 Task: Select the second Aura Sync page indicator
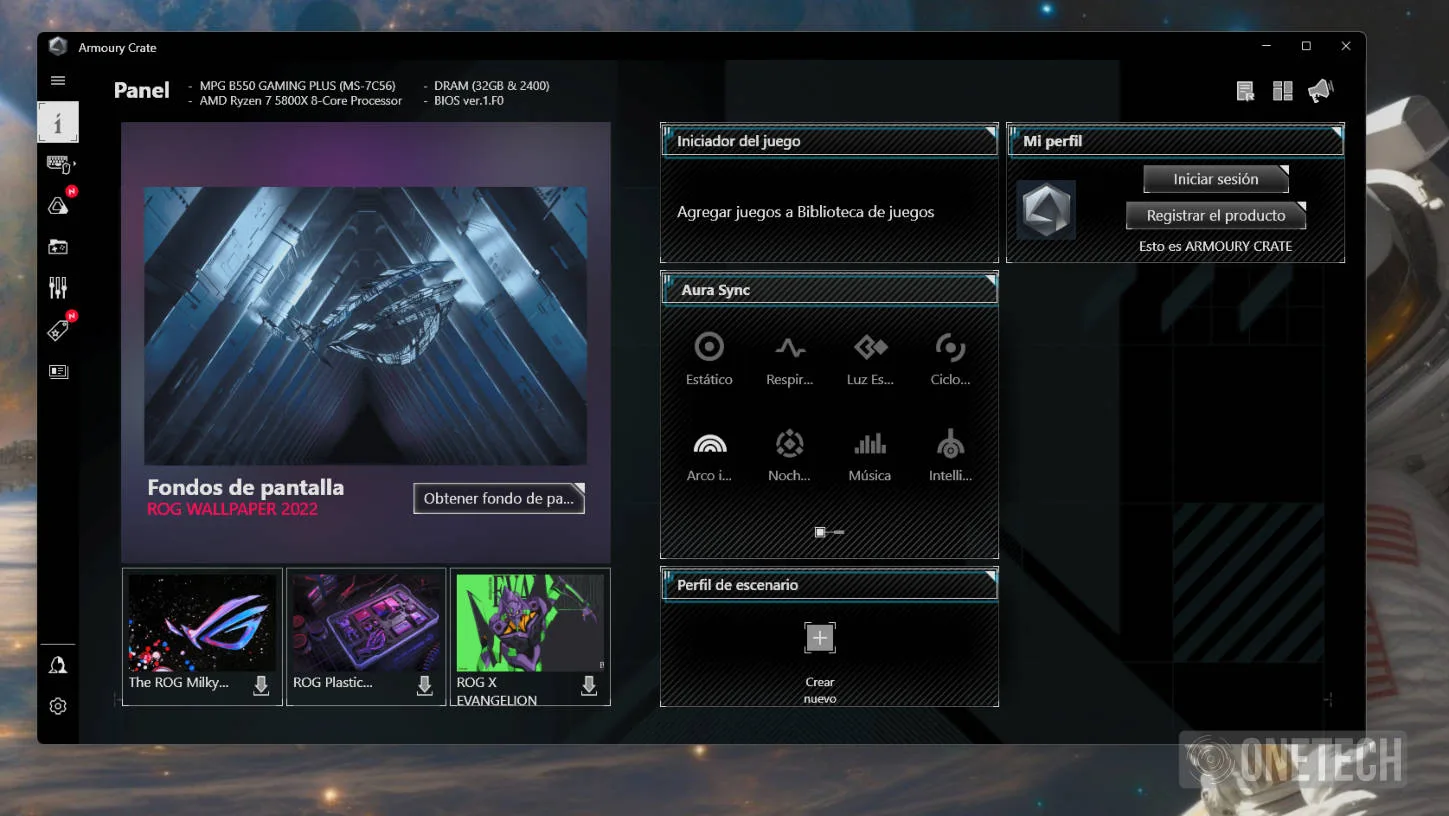pyautogui.click(x=838, y=532)
